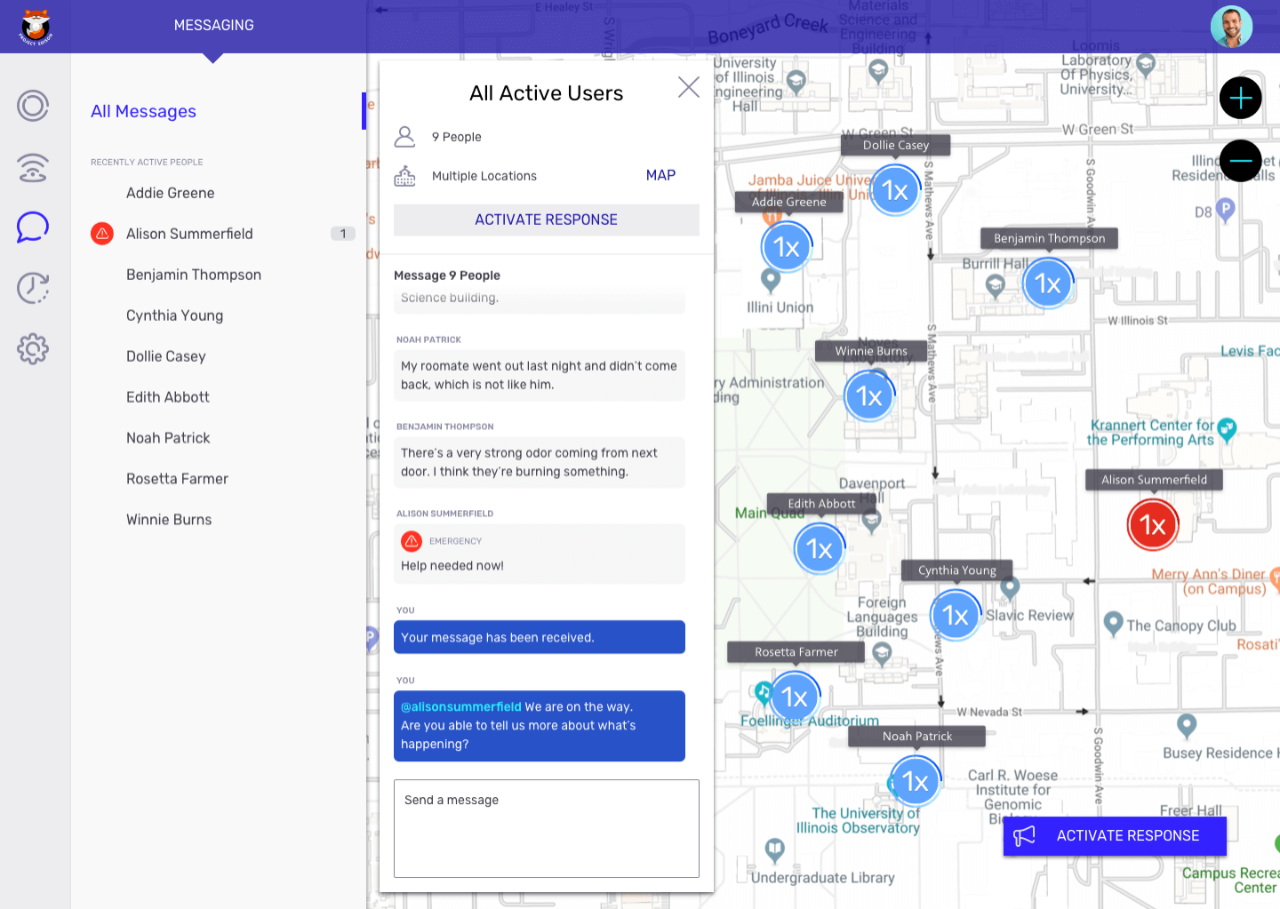Open Noah Patrick's conversation in the people list
This screenshot has height=909, width=1280.
167,437
